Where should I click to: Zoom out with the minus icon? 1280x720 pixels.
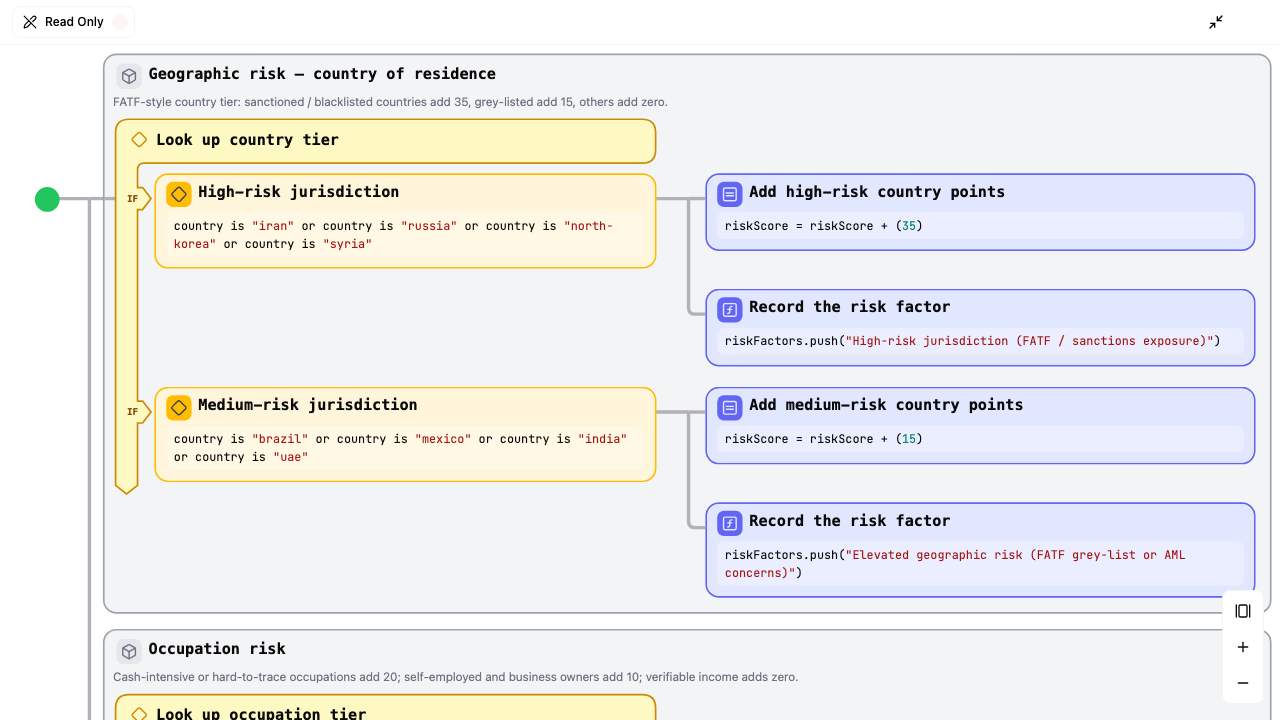(x=1243, y=683)
